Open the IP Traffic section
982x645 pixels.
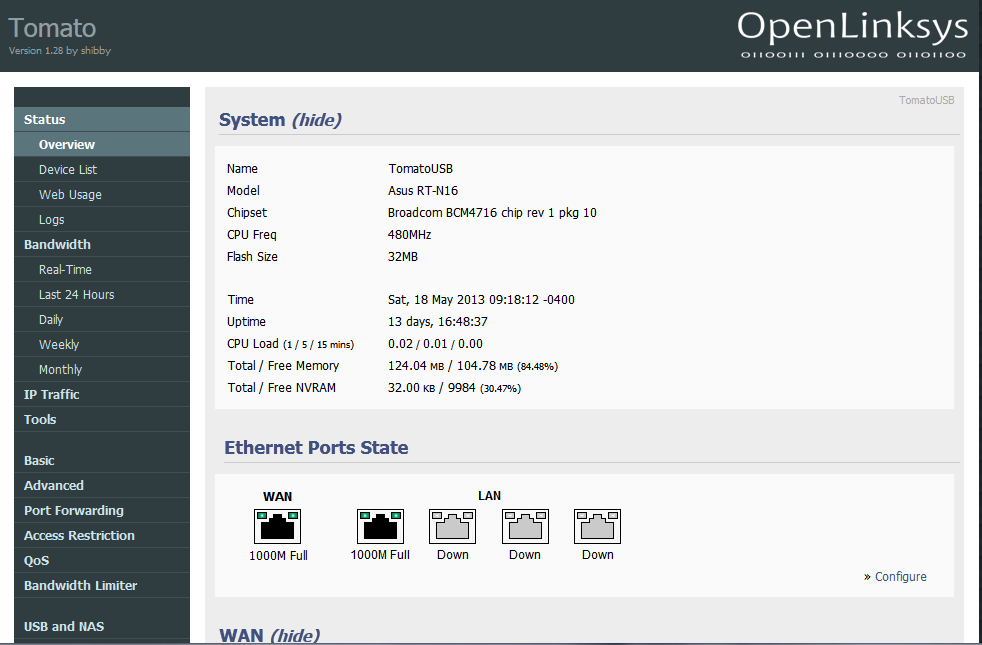[102, 395]
